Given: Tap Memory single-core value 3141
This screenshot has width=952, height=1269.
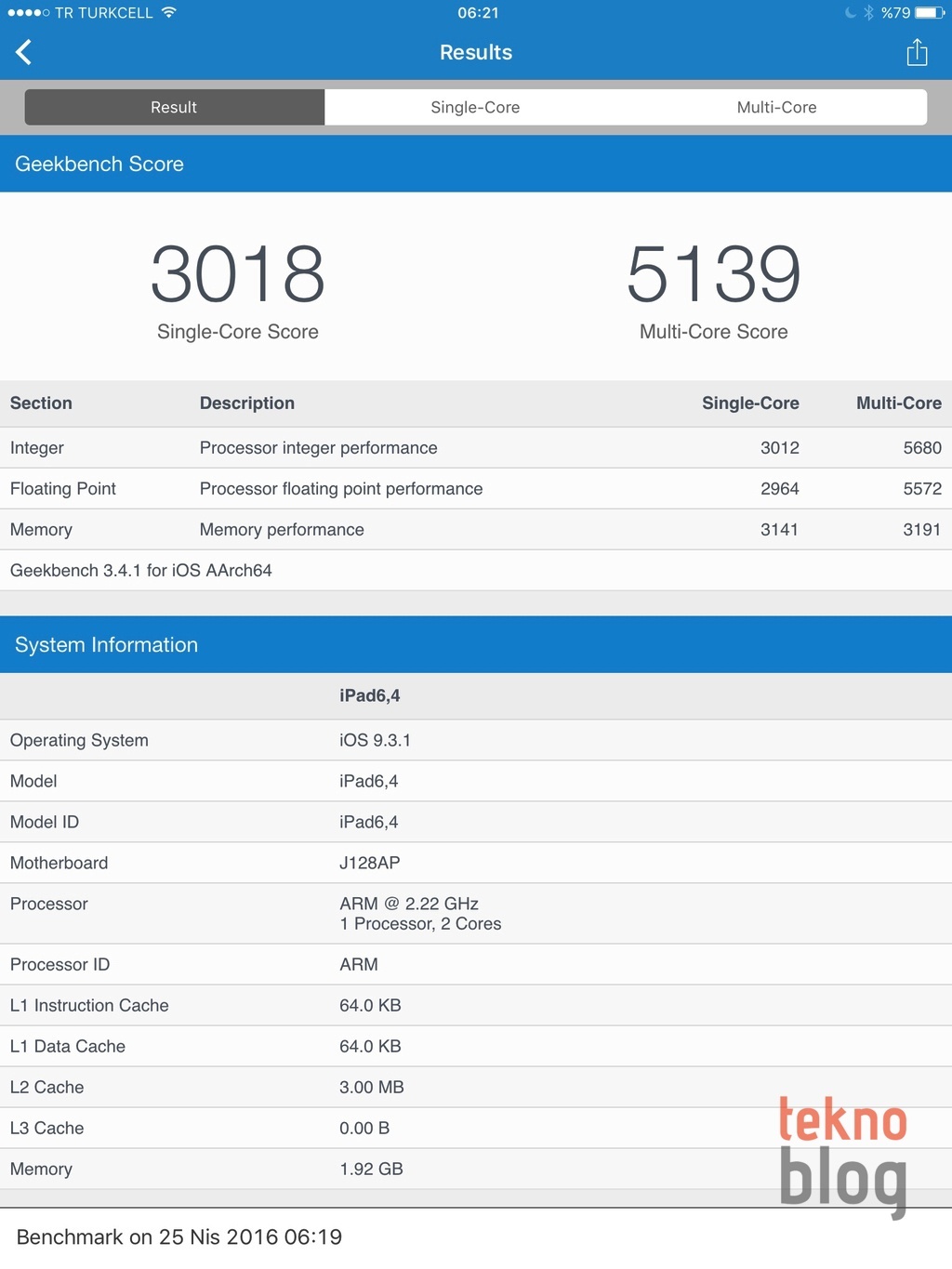Looking at the screenshot, I should (x=780, y=530).
